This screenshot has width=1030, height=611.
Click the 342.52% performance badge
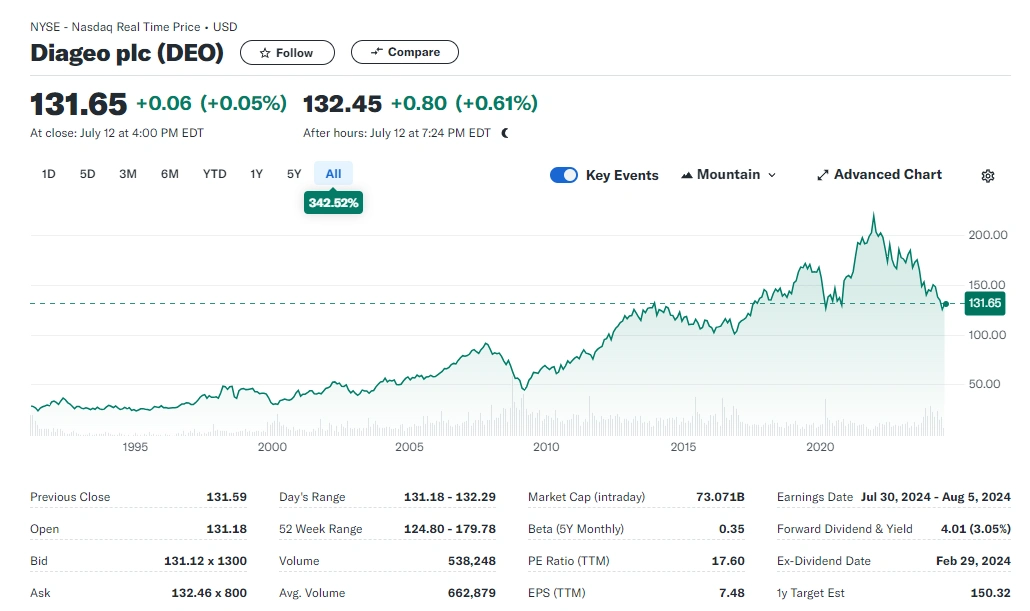tap(333, 202)
